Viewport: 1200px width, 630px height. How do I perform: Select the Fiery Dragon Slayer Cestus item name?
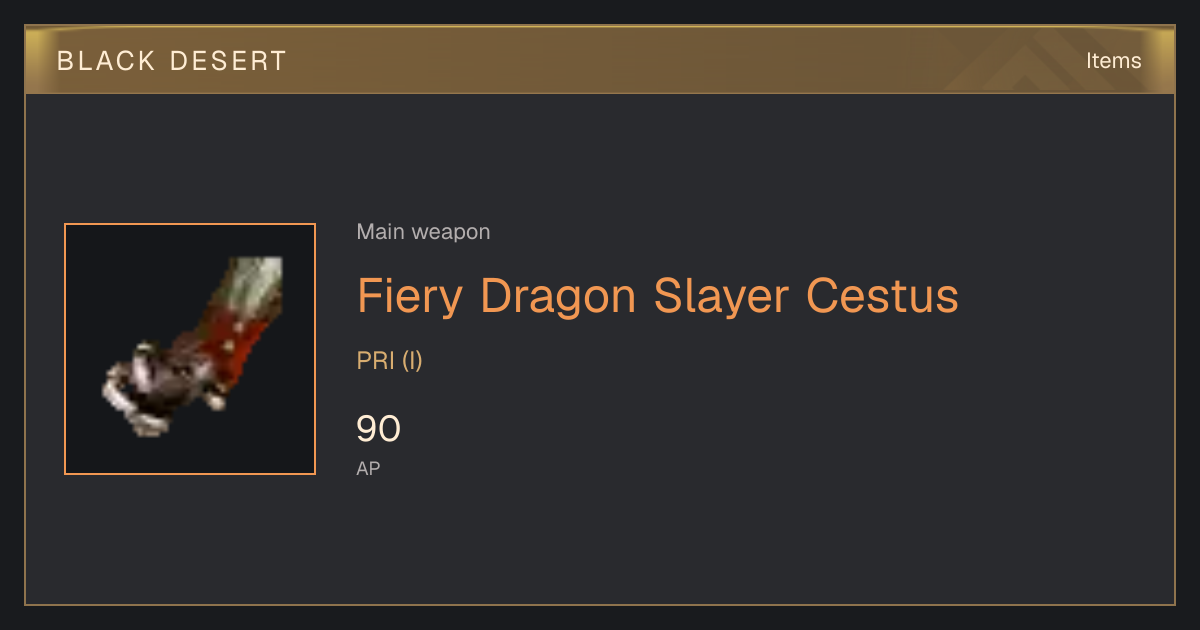pos(658,296)
